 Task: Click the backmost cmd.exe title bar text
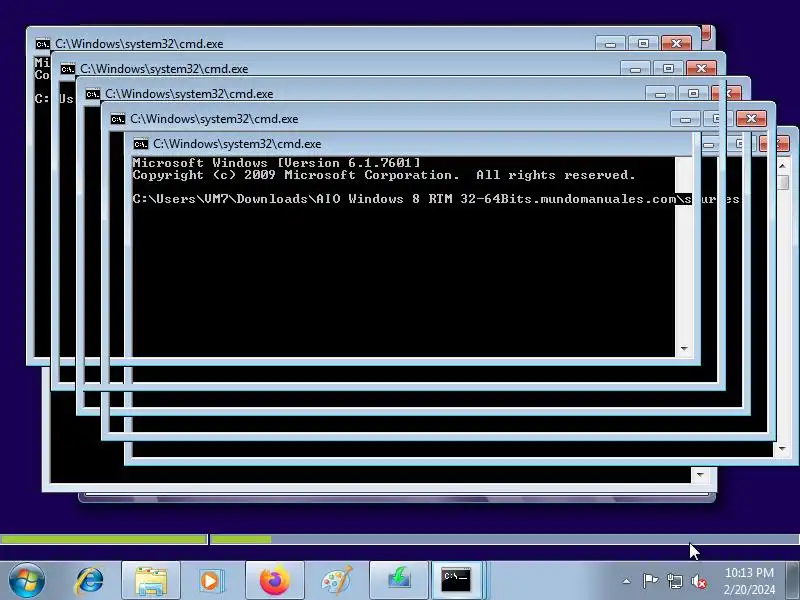coord(139,44)
